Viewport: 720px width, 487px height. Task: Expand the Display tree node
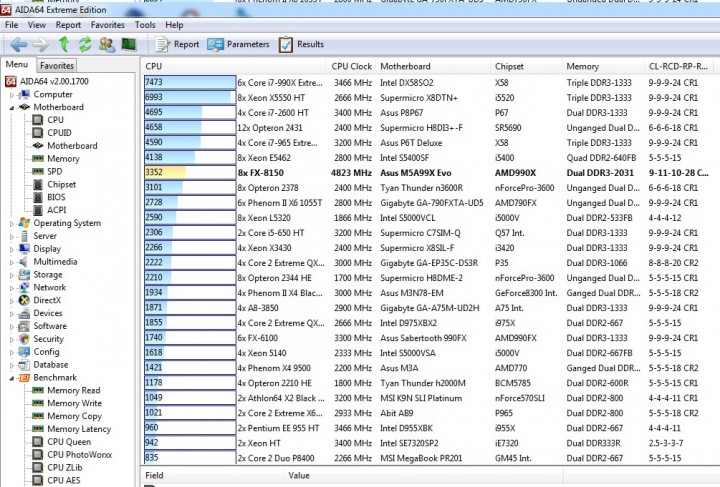click(x=12, y=249)
